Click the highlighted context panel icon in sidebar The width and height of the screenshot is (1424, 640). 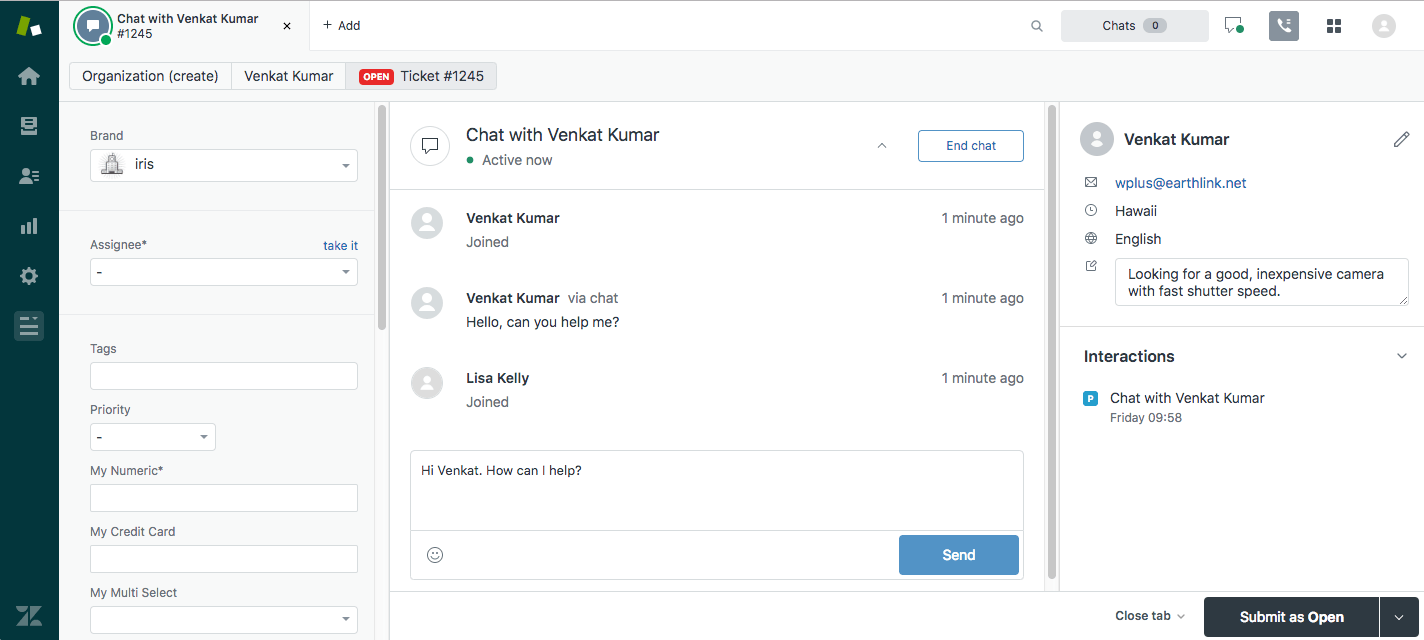click(x=28, y=325)
